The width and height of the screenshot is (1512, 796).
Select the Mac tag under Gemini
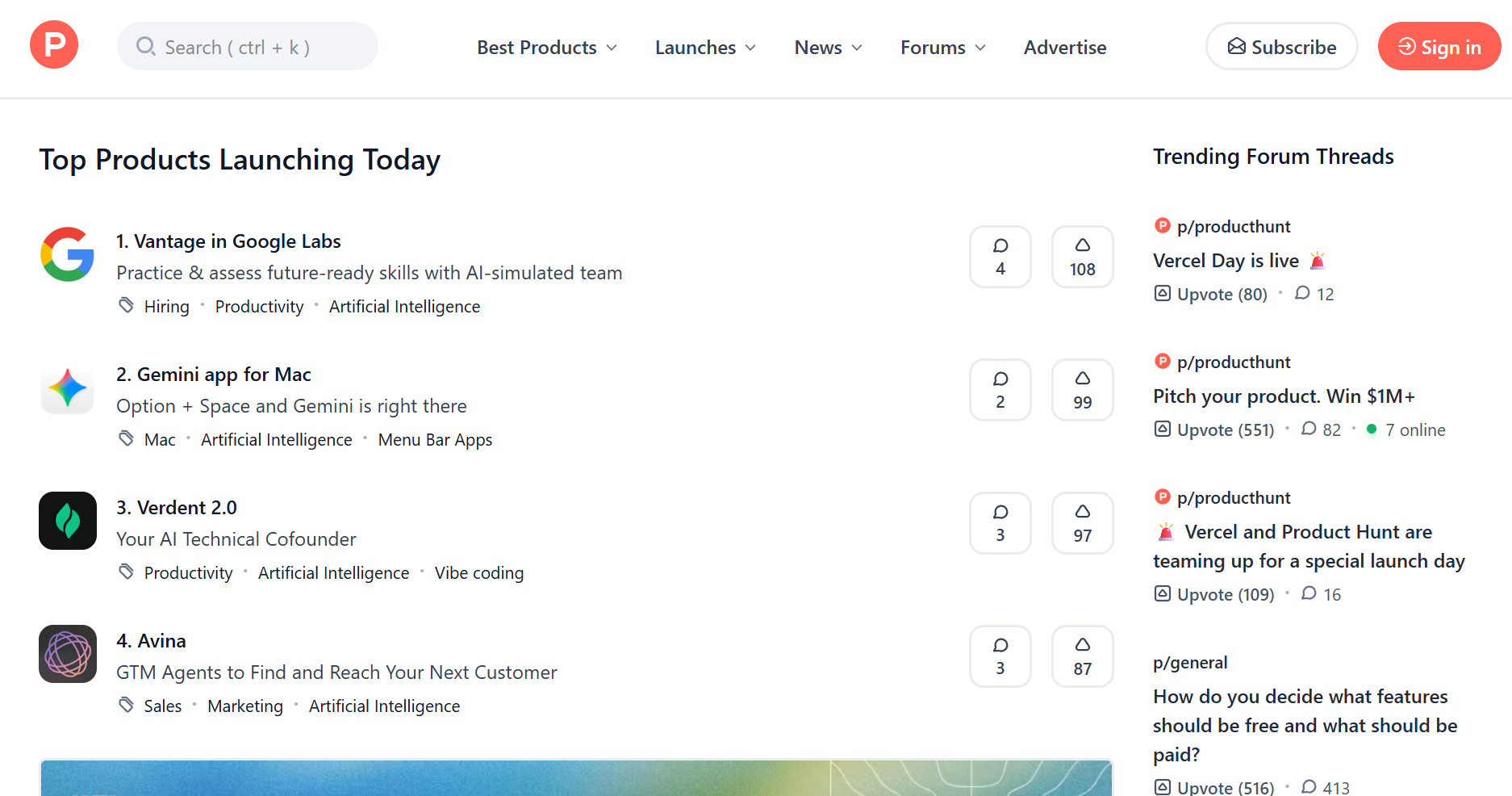(x=160, y=440)
